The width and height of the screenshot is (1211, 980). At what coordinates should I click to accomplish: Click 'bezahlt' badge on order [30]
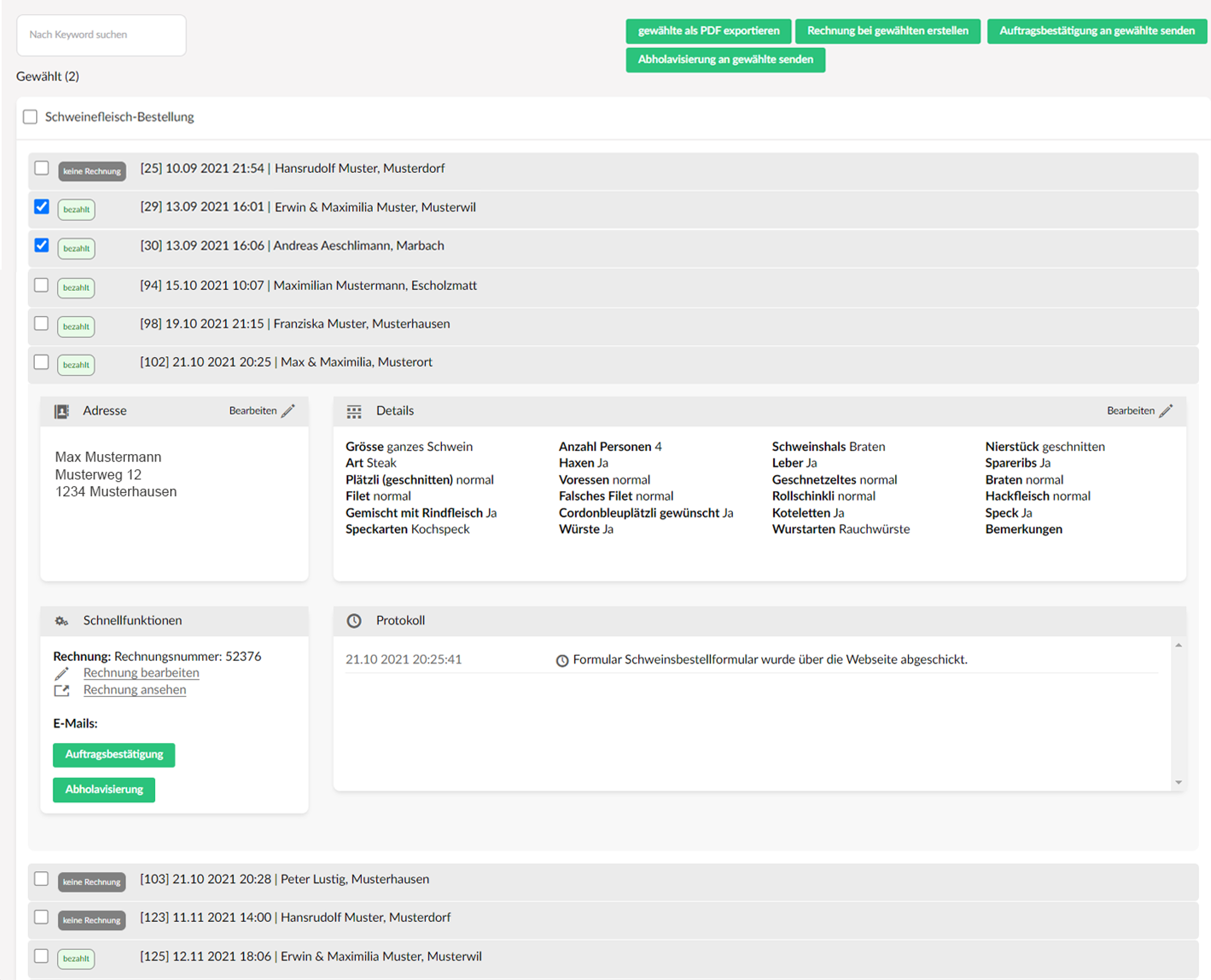tap(76, 249)
